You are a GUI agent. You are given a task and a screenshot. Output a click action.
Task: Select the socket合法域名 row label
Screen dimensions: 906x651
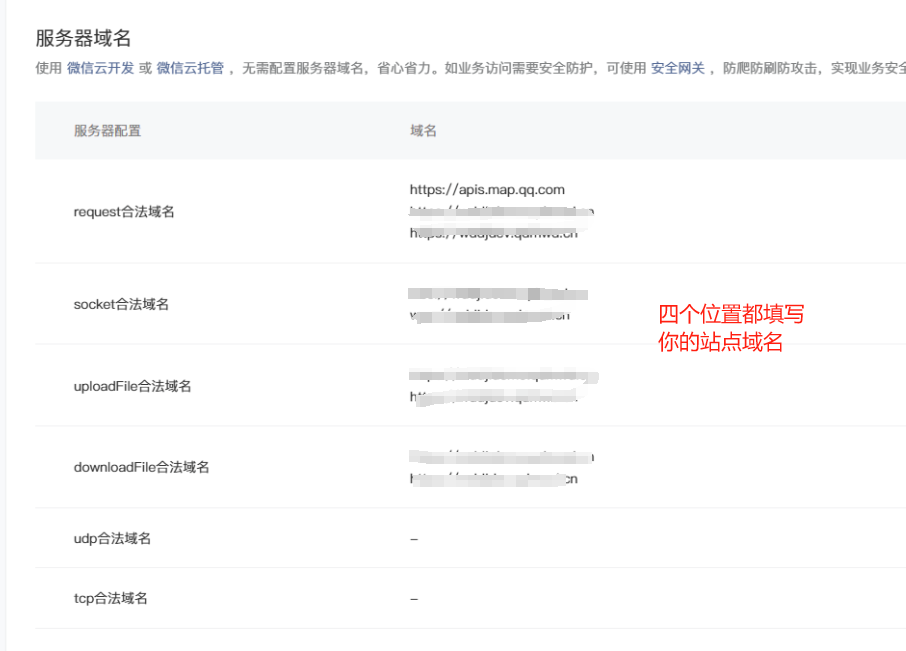click(x=121, y=304)
